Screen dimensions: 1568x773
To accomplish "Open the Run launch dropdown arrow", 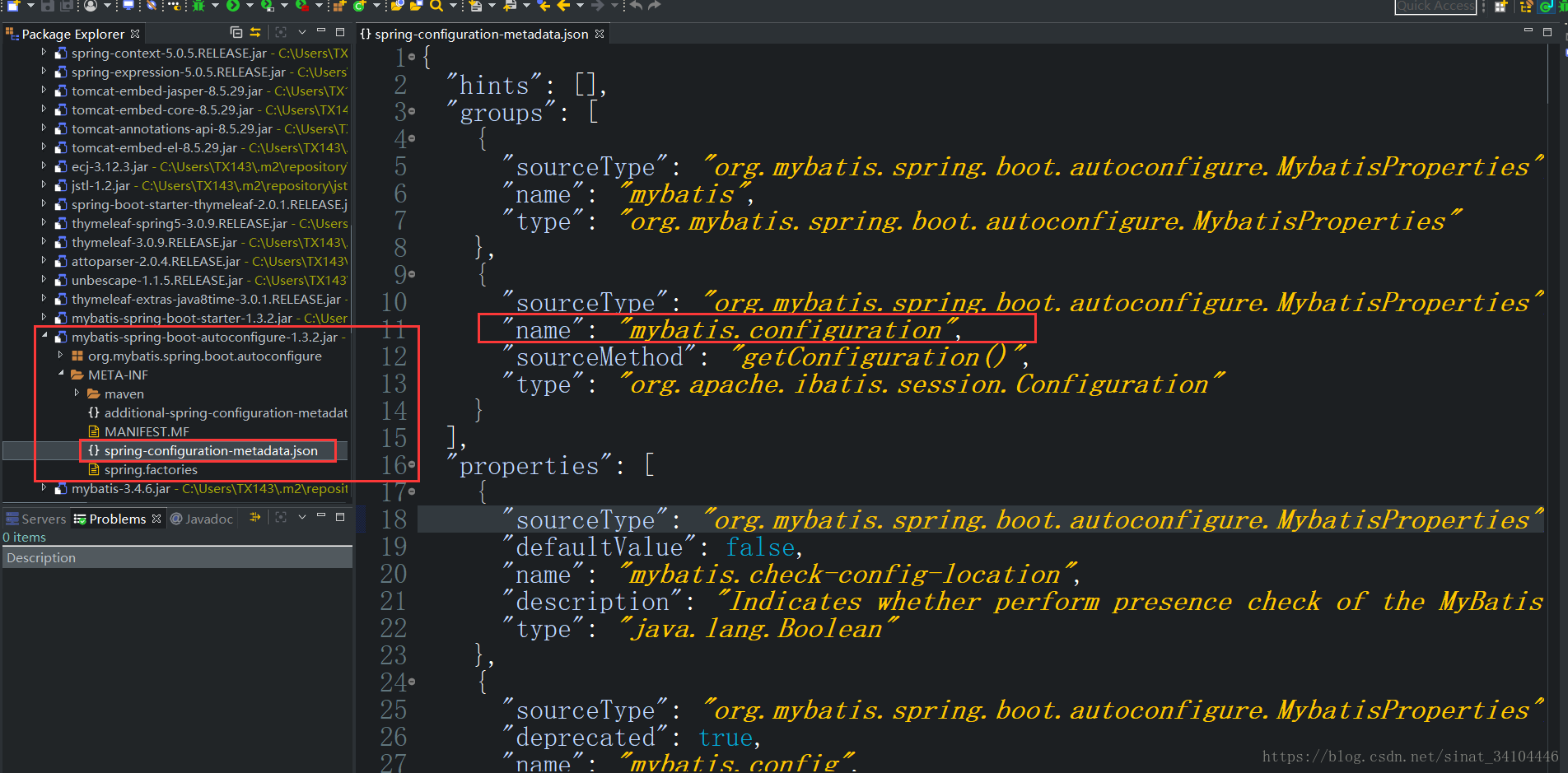I will click(x=250, y=6).
